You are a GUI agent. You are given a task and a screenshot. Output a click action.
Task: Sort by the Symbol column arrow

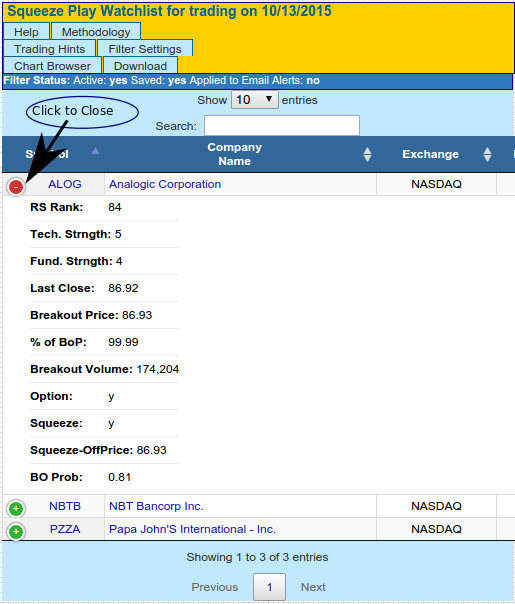(95, 151)
